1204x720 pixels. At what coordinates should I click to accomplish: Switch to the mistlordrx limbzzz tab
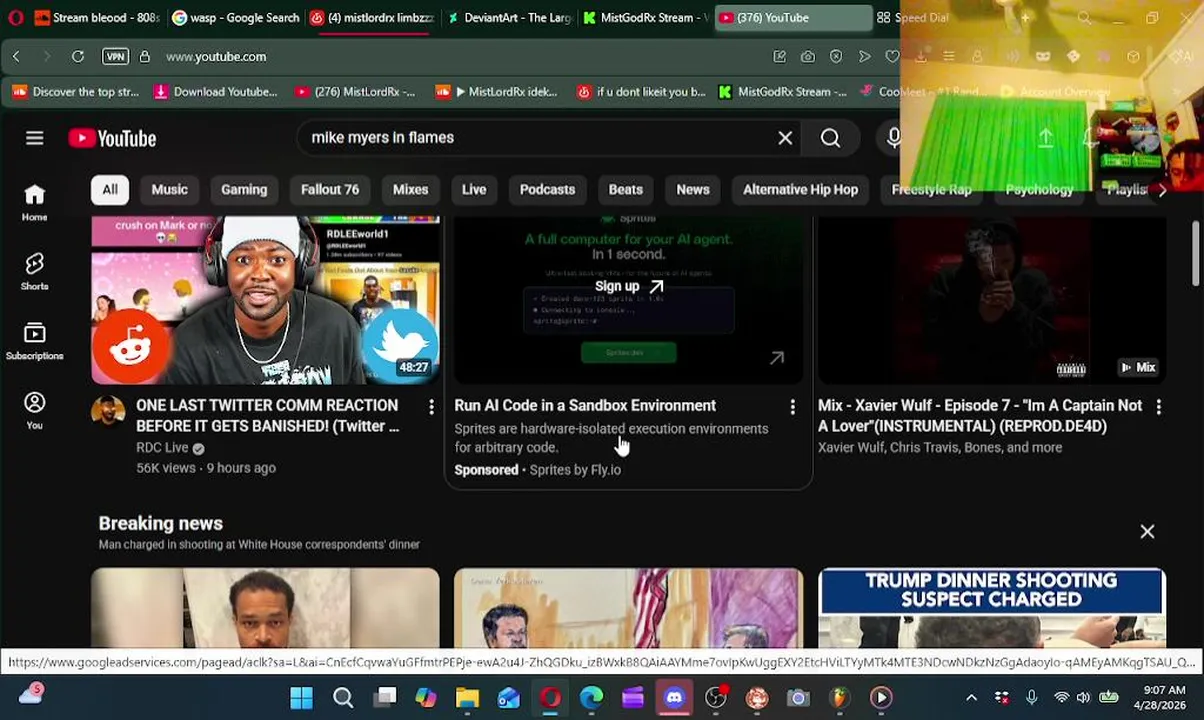pyautogui.click(x=372, y=17)
